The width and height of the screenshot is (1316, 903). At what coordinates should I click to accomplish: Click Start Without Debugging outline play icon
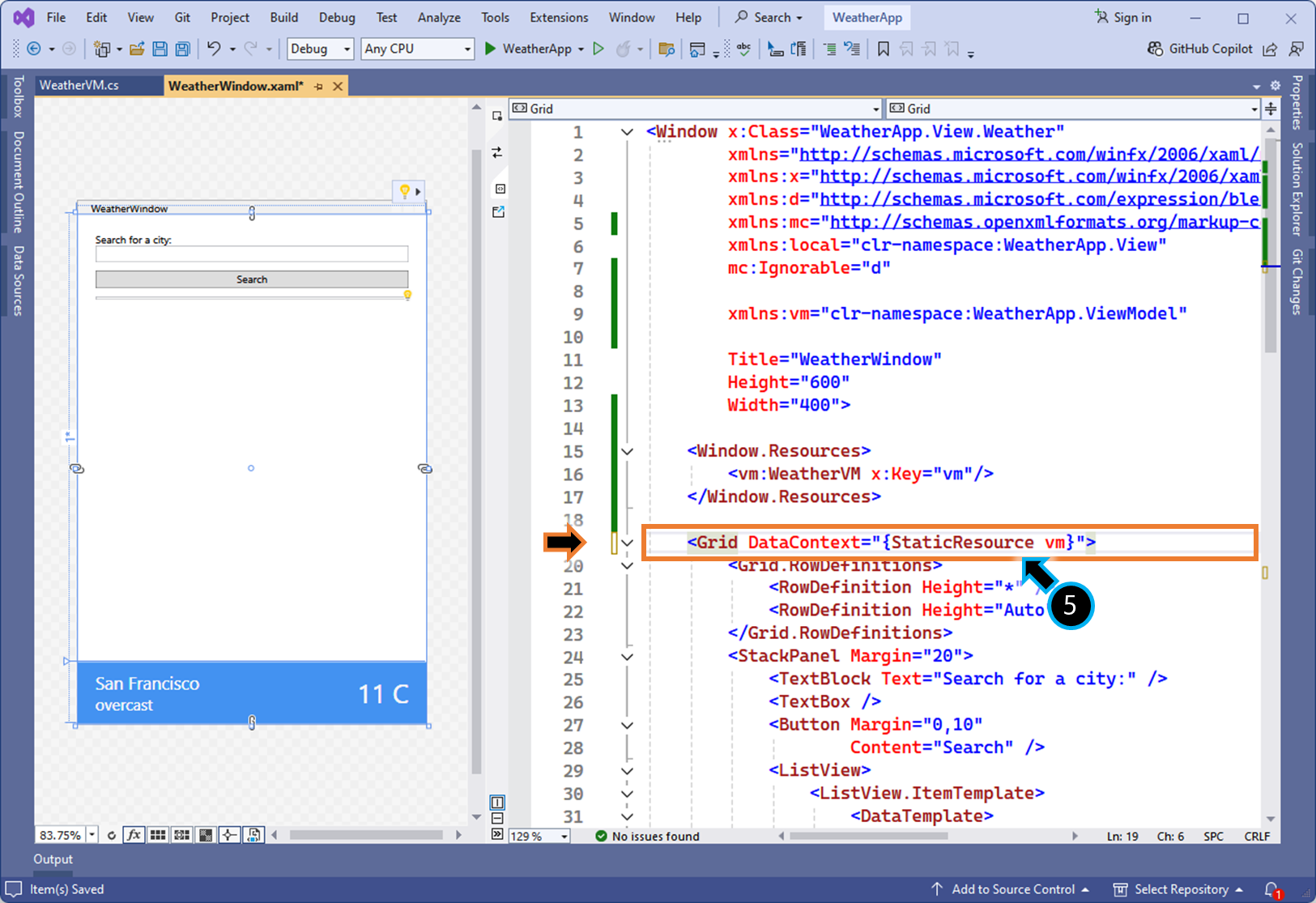[598, 49]
